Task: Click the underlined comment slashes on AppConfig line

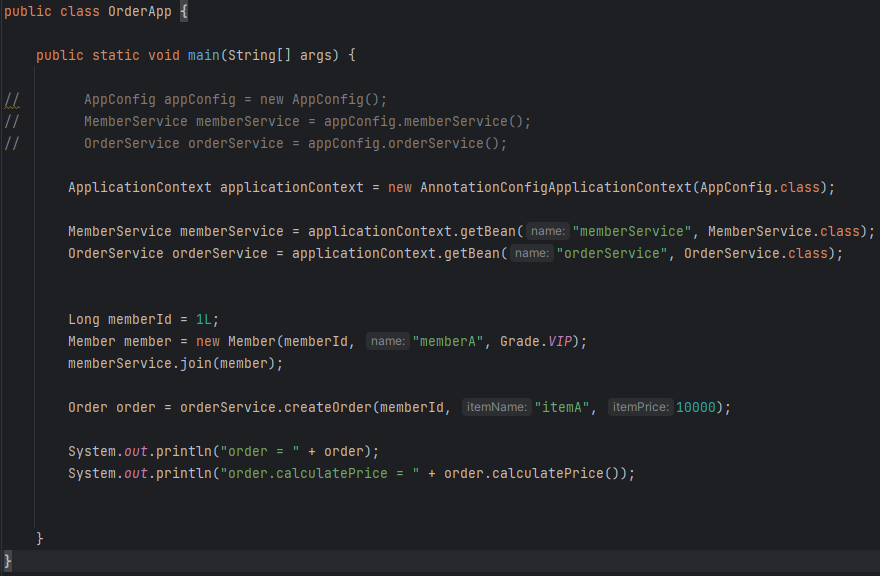Action: (x=12, y=100)
